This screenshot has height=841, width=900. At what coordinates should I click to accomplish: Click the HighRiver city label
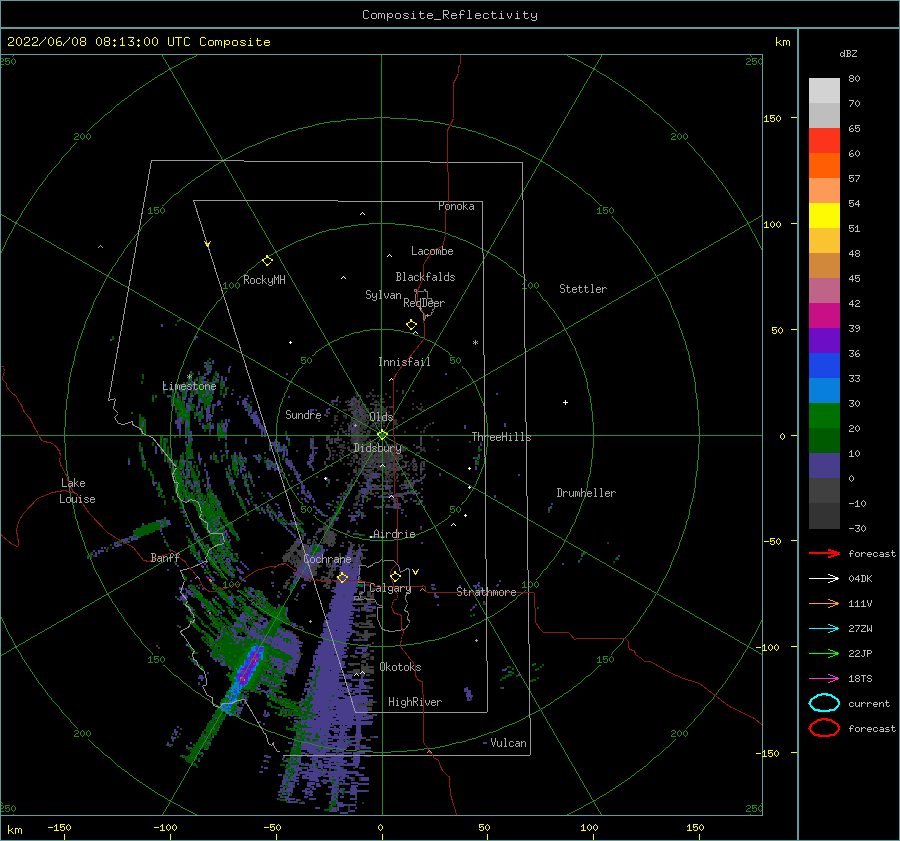(x=415, y=702)
